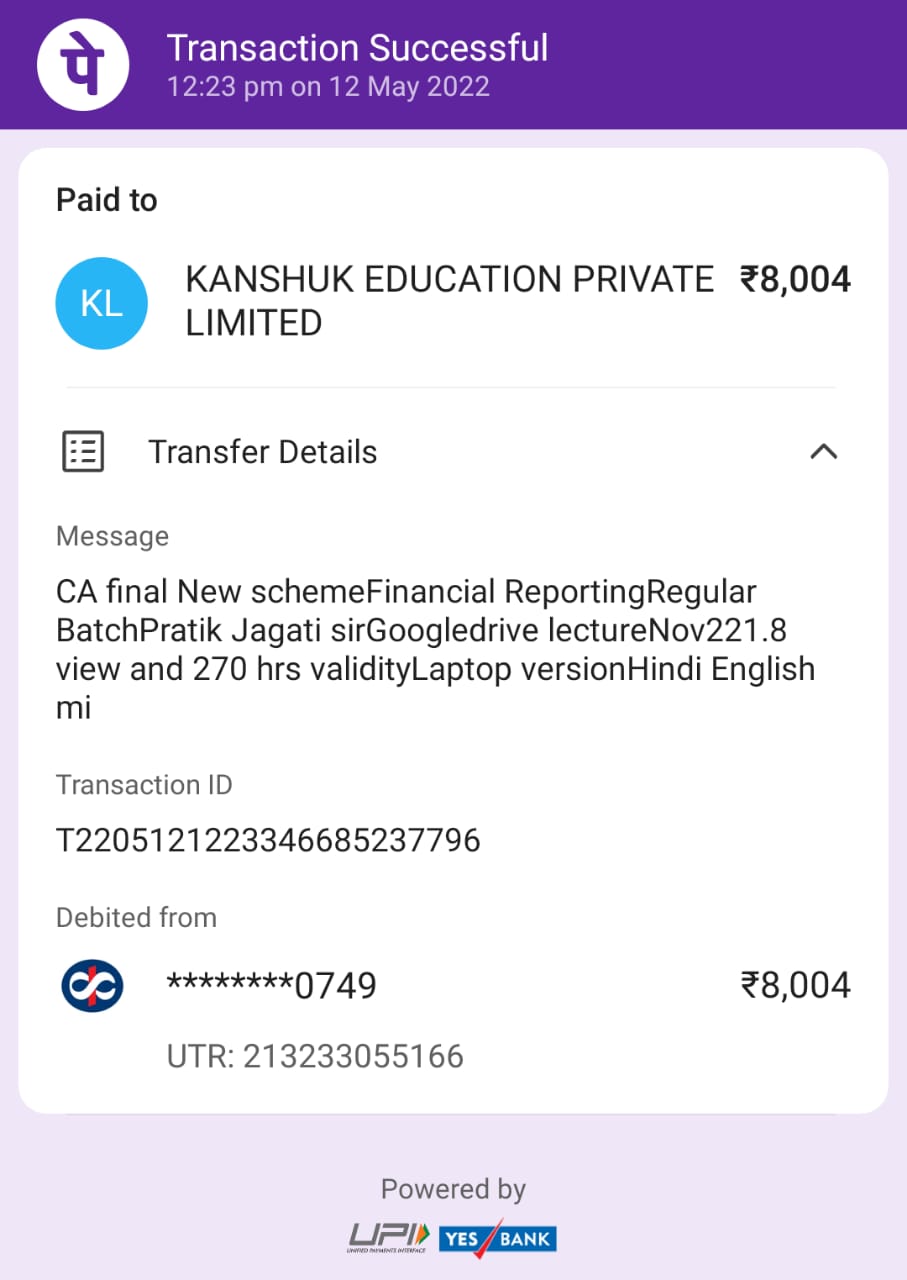Click the Transfer Details list icon
Viewport: 907px width, 1280px height.
click(83, 452)
